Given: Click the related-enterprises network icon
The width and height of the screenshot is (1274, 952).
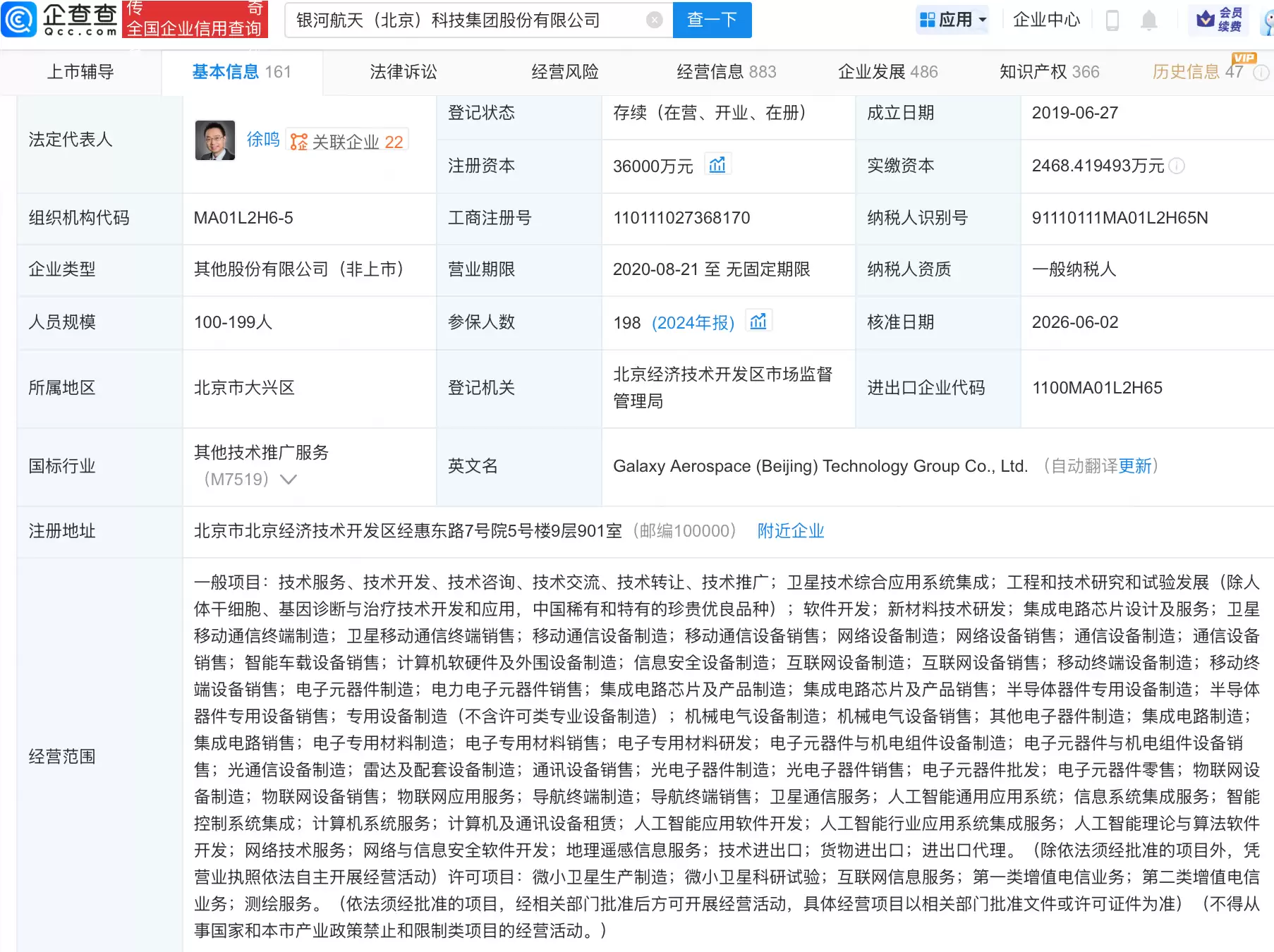Looking at the screenshot, I should [x=299, y=142].
